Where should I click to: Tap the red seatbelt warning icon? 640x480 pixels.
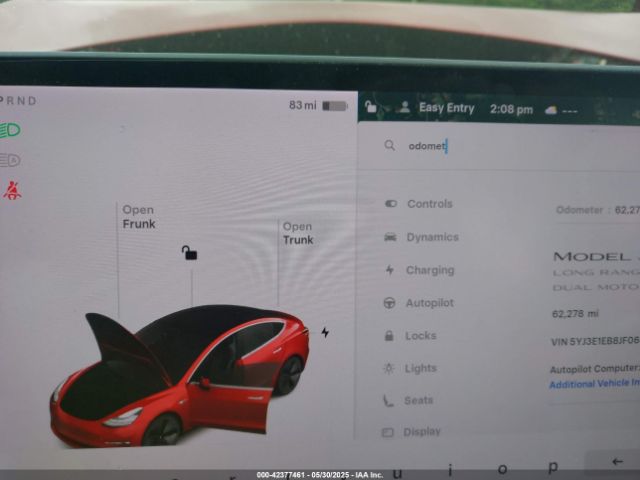click(x=12, y=190)
